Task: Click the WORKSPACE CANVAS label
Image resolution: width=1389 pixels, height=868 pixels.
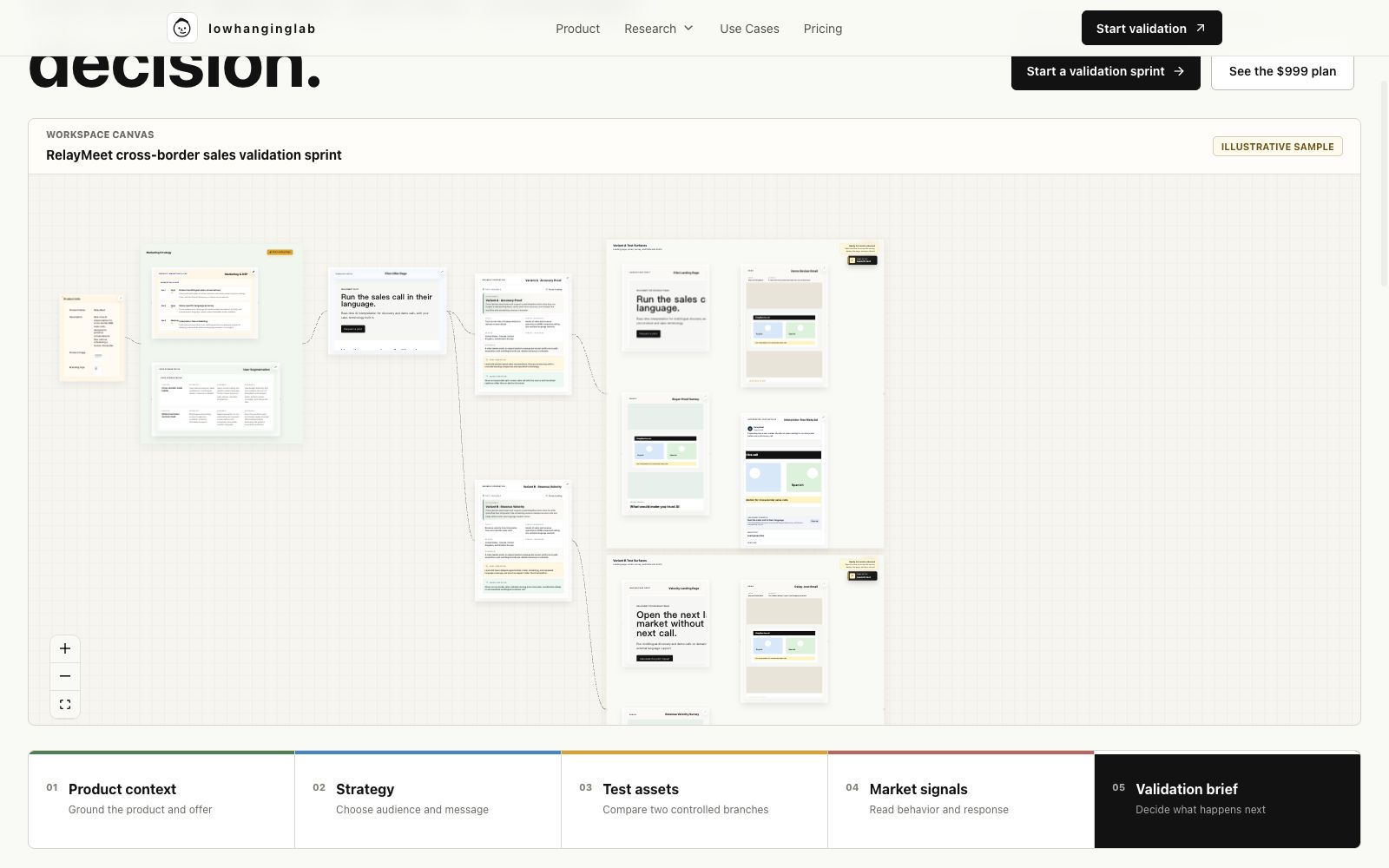Action: (100, 135)
